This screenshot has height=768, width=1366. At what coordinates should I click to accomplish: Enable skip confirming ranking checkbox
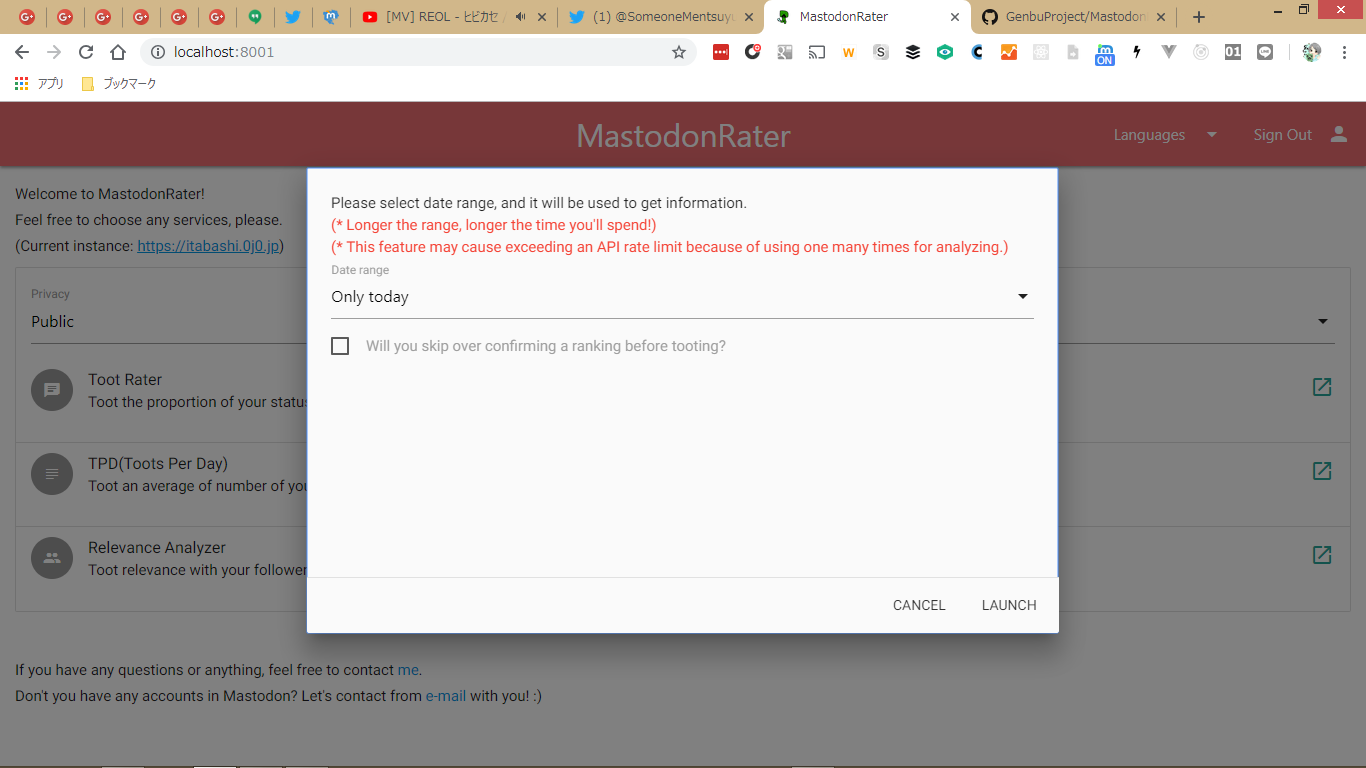pyautogui.click(x=340, y=346)
